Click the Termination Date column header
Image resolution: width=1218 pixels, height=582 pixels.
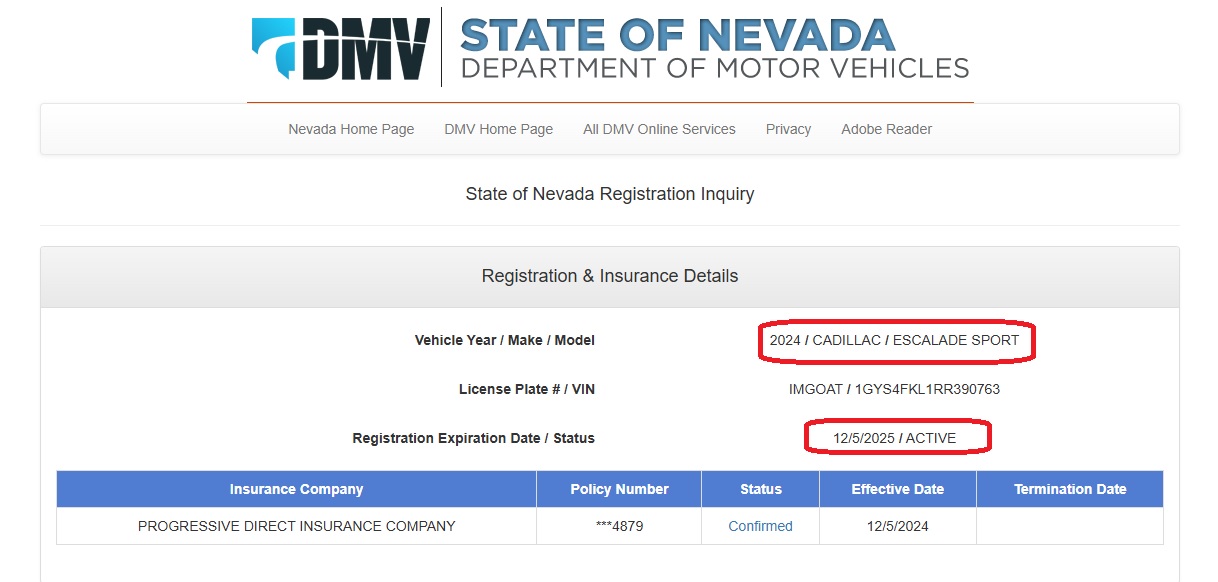(1070, 489)
